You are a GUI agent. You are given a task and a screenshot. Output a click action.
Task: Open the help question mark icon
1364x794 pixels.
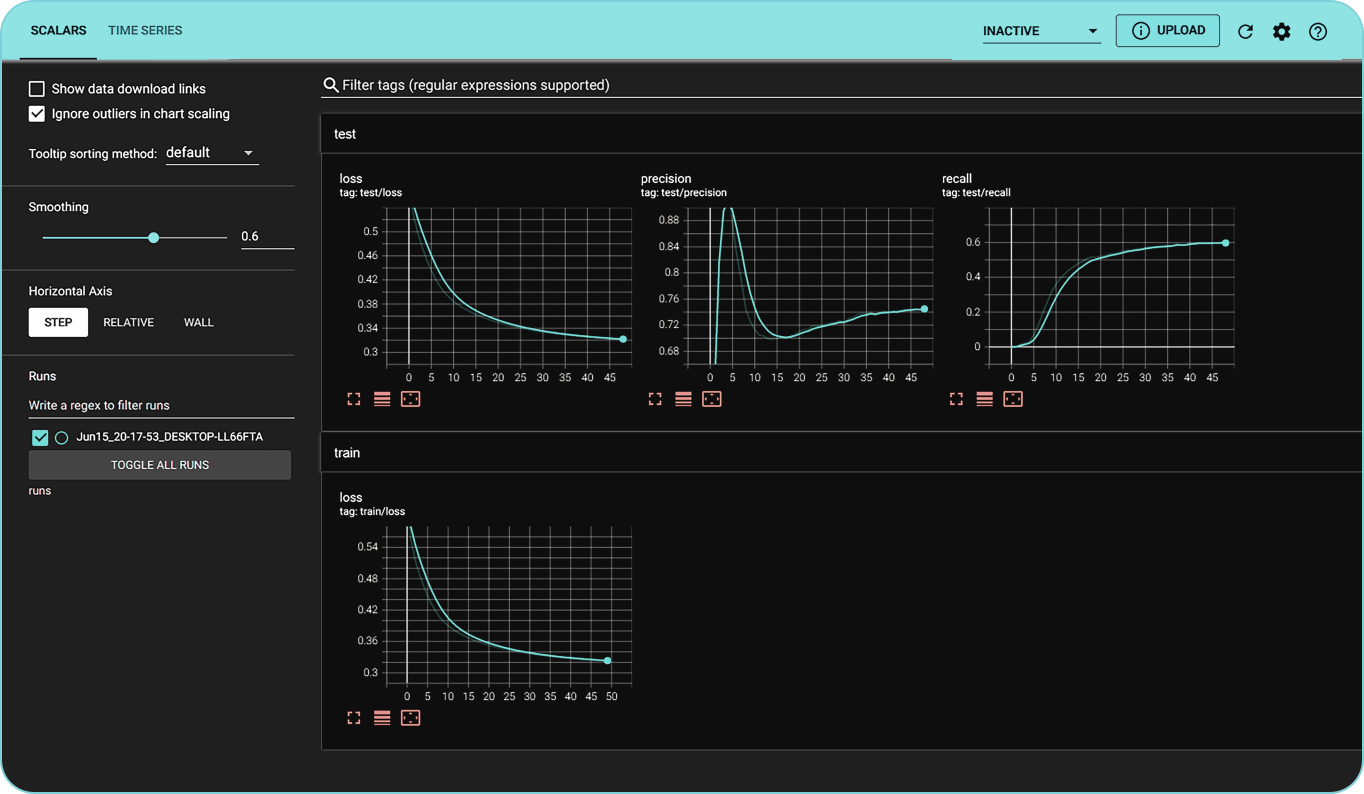pos(1318,31)
